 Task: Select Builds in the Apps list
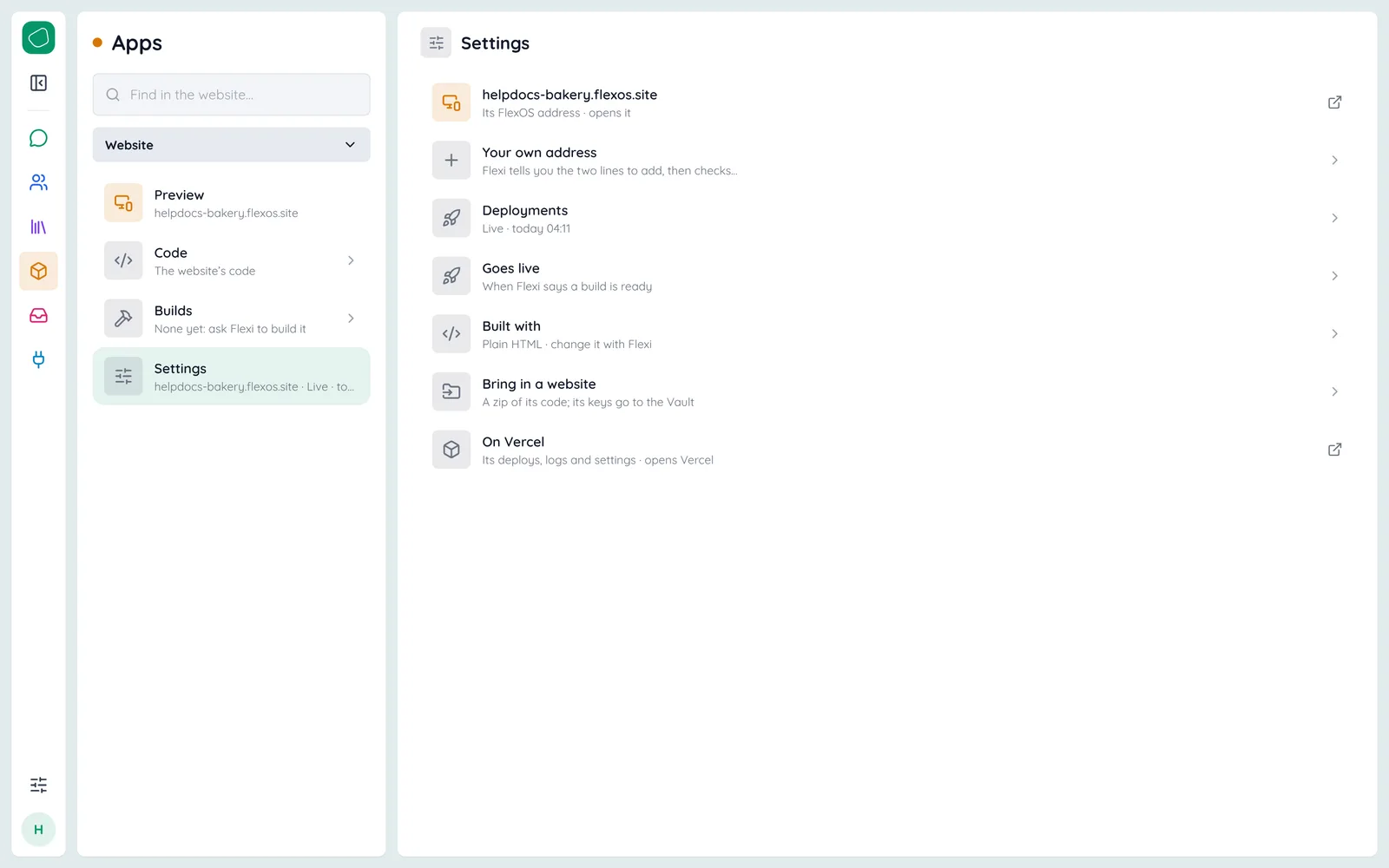[231, 319]
